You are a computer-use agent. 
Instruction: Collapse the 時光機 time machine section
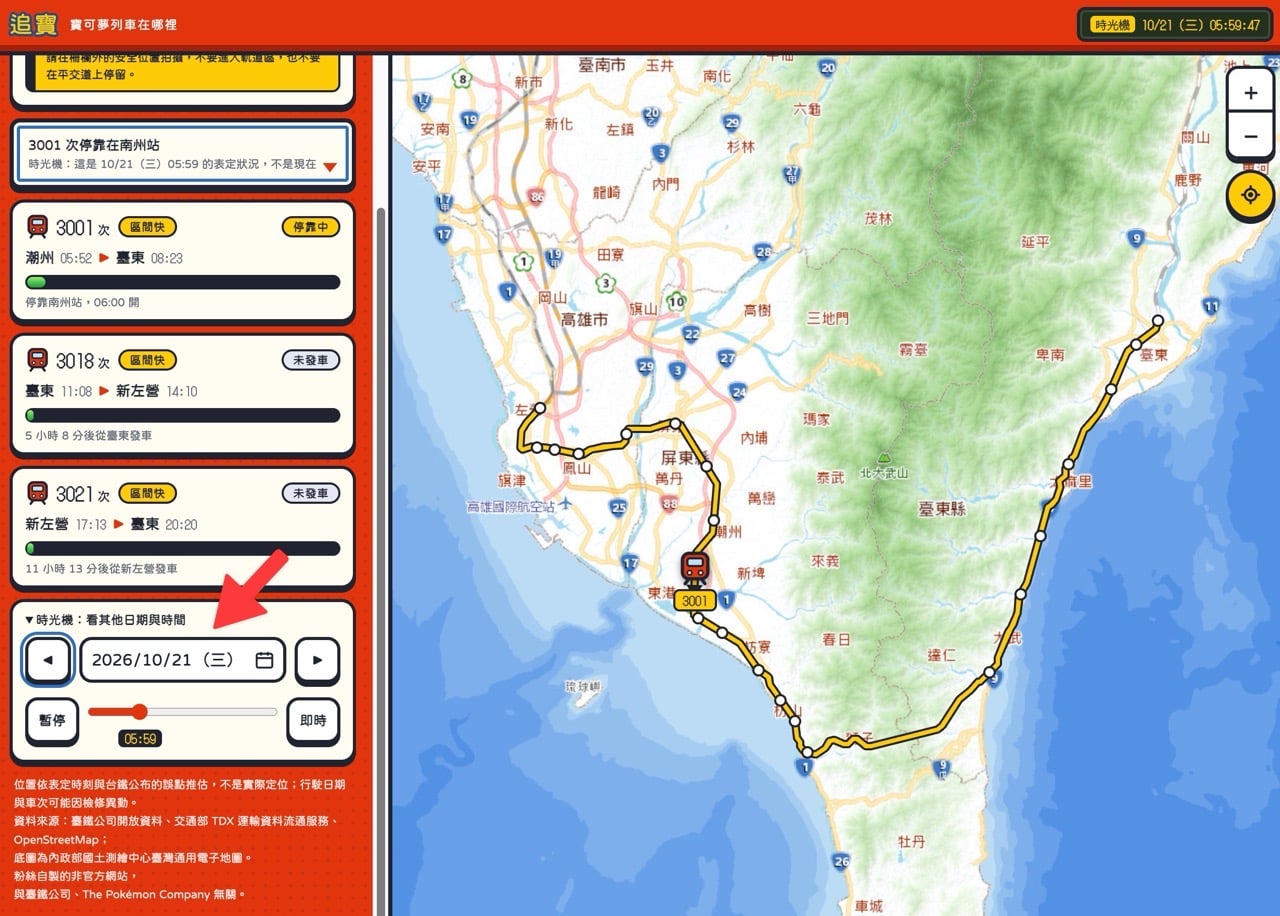click(105, 620)
